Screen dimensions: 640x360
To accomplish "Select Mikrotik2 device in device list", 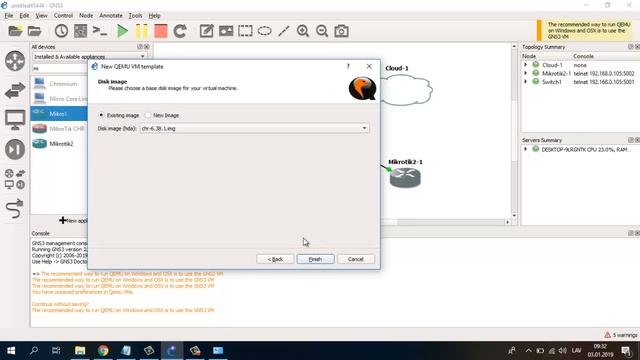I will (x=59, y=144).
